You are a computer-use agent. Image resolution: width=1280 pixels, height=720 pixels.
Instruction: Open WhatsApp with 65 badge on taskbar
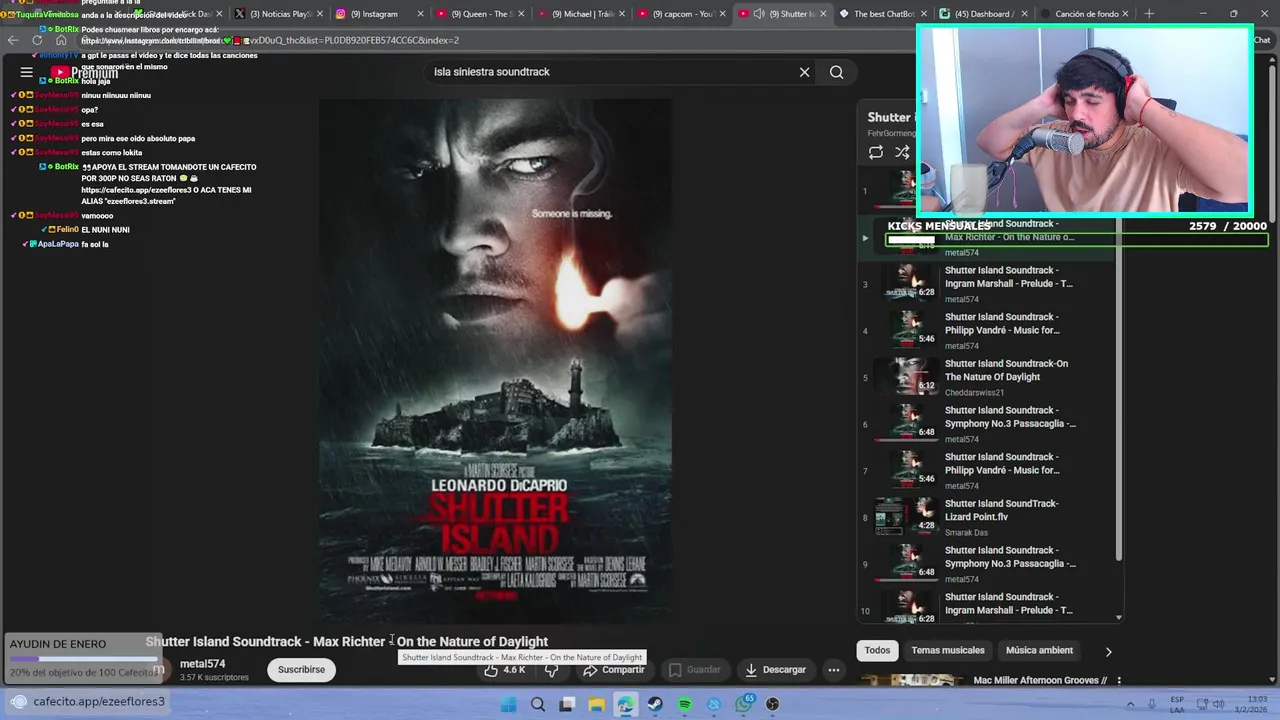coord(744,704)
